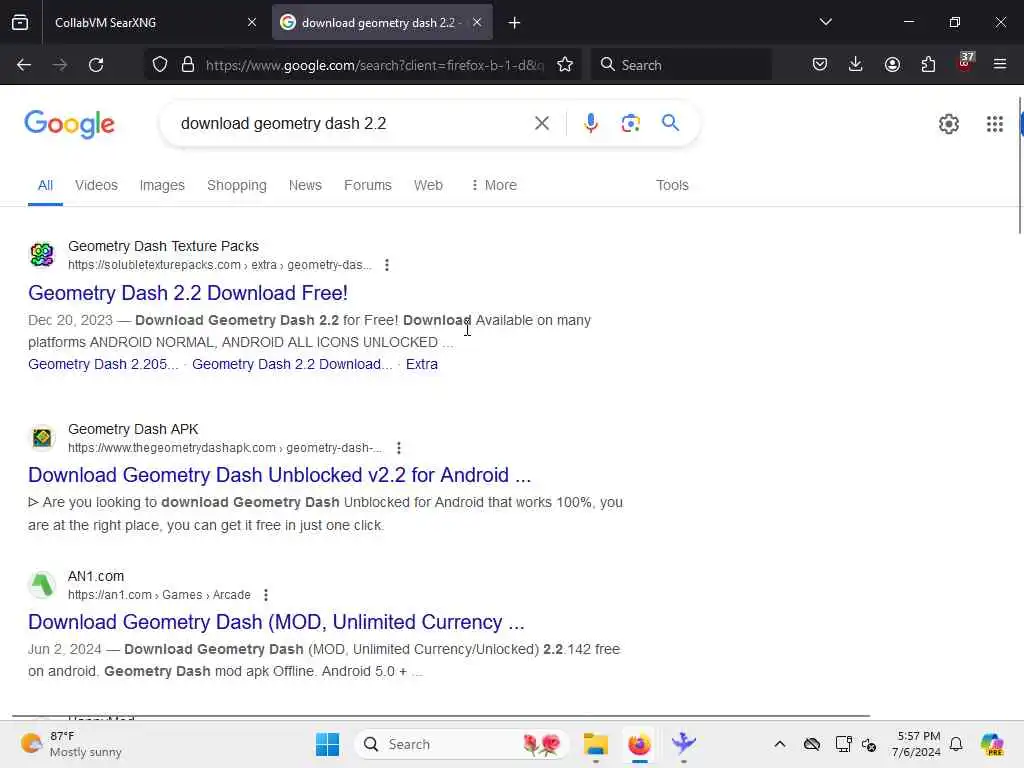
Task: Open options for AN1.com result
Action: [265, 595]
